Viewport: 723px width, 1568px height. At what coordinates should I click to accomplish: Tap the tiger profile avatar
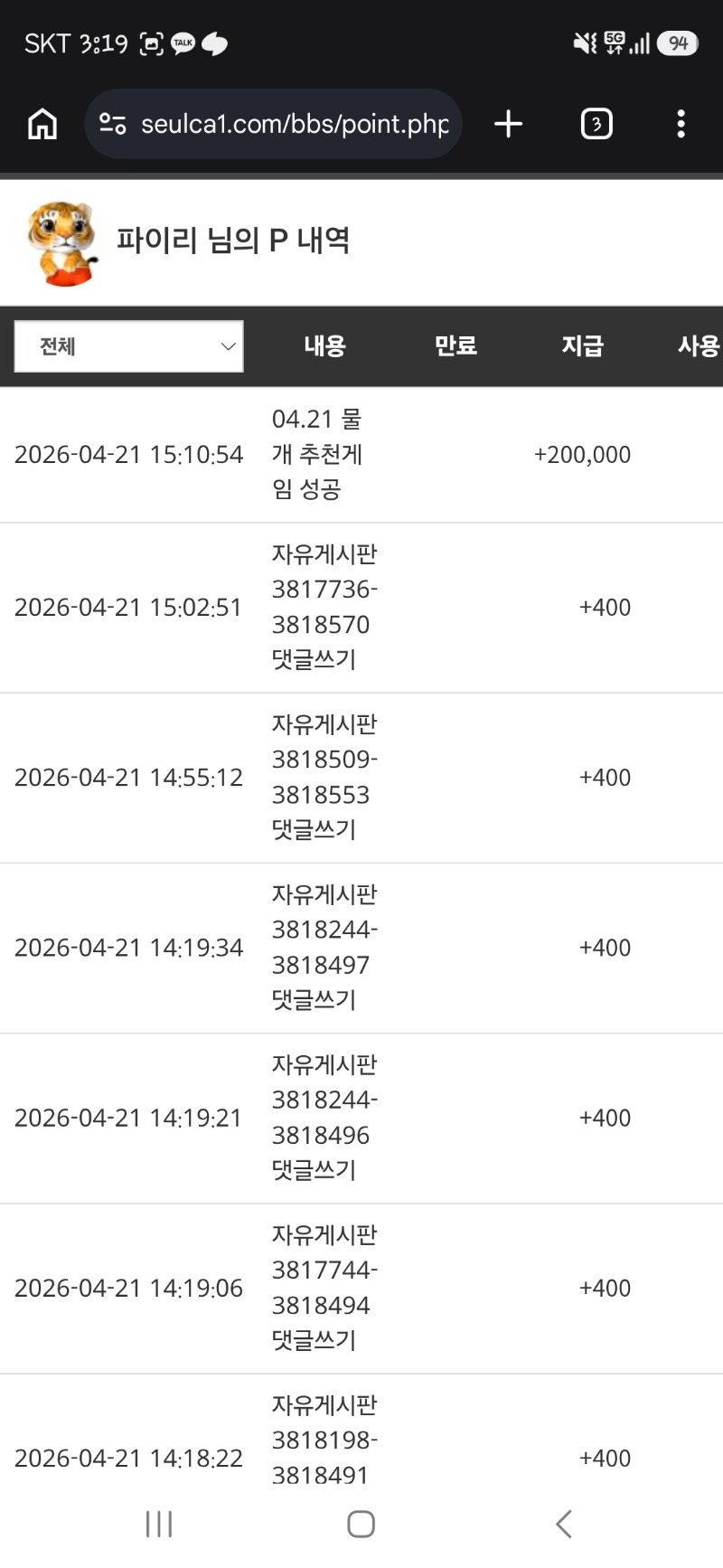tap(61, 243)
